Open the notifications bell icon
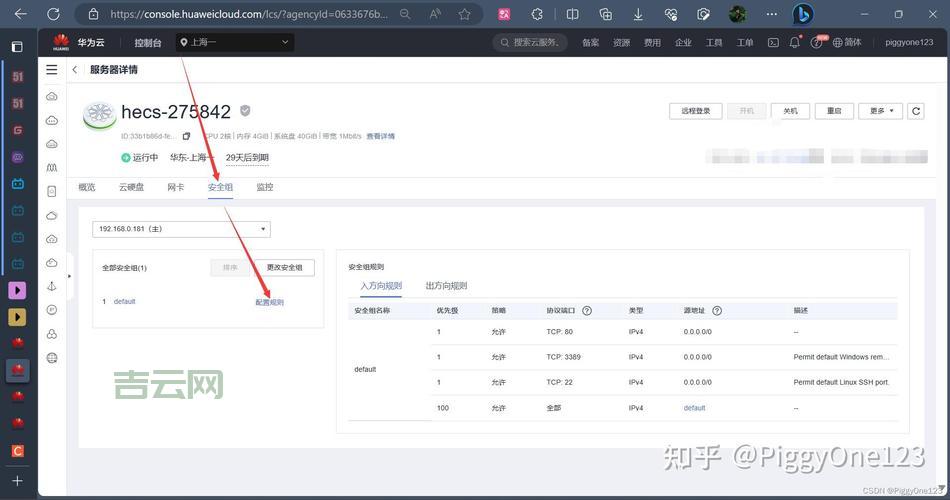Viewport: 950px width, 500px height. coord(795,42)
